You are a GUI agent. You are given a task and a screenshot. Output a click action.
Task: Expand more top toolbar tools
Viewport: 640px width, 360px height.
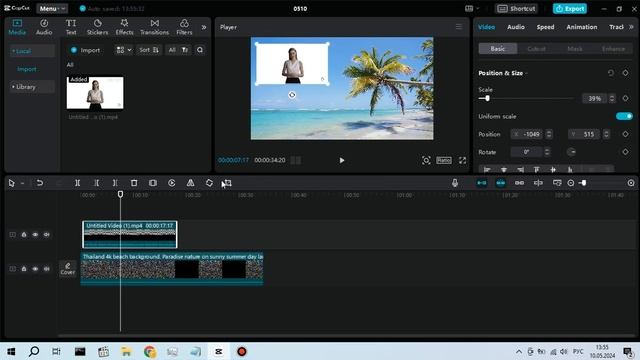pos(204,27)
